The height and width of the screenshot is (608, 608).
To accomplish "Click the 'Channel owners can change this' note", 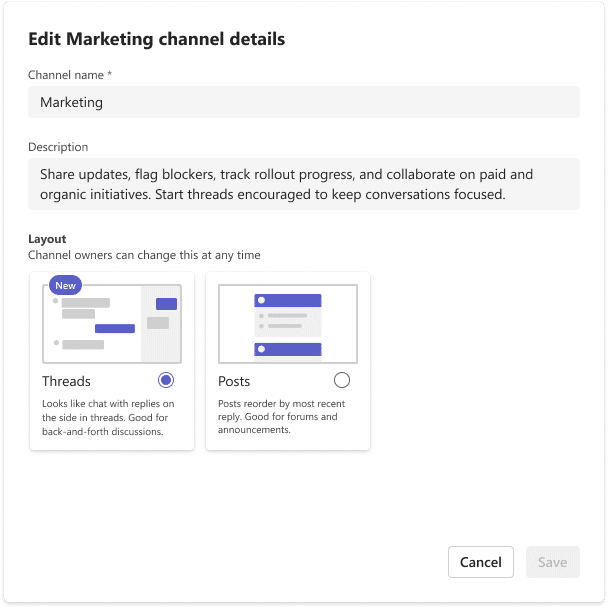I will coord(144,255).
